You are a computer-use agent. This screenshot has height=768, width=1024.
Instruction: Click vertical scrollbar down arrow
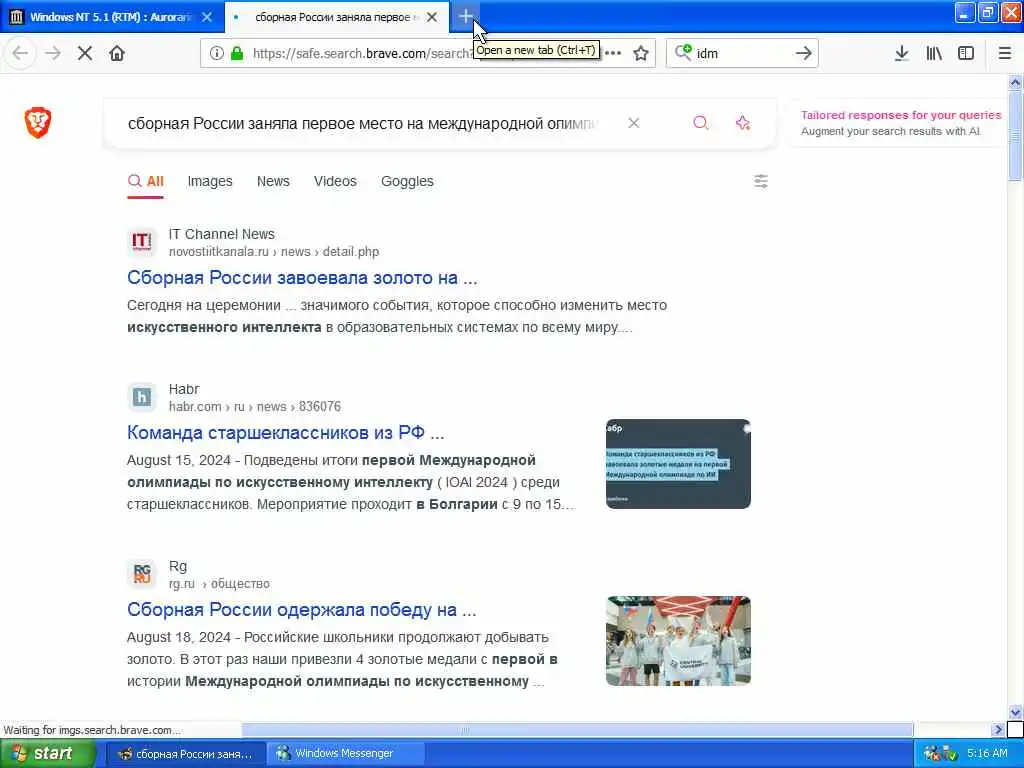(1015, 712)
